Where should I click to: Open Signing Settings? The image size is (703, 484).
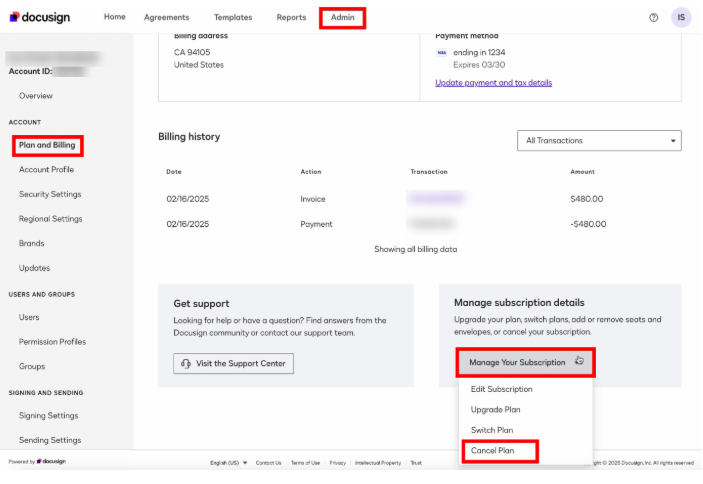click(48, 416)
